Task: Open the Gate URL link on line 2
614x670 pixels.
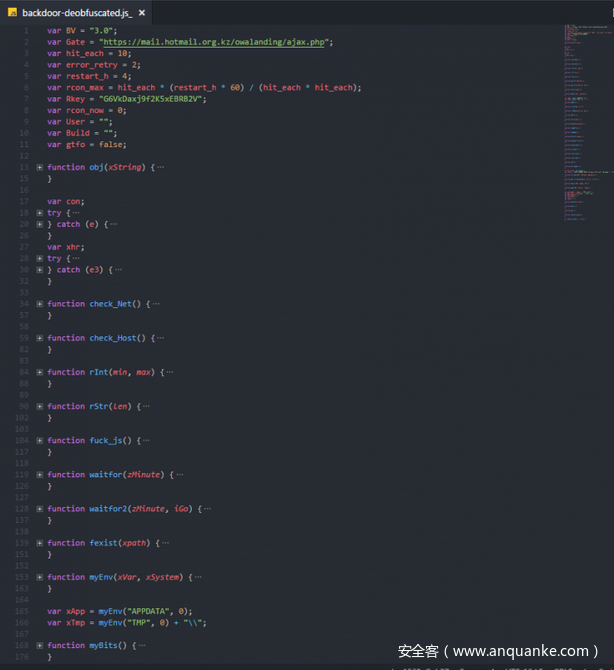Action: click(x=214, y=42)
